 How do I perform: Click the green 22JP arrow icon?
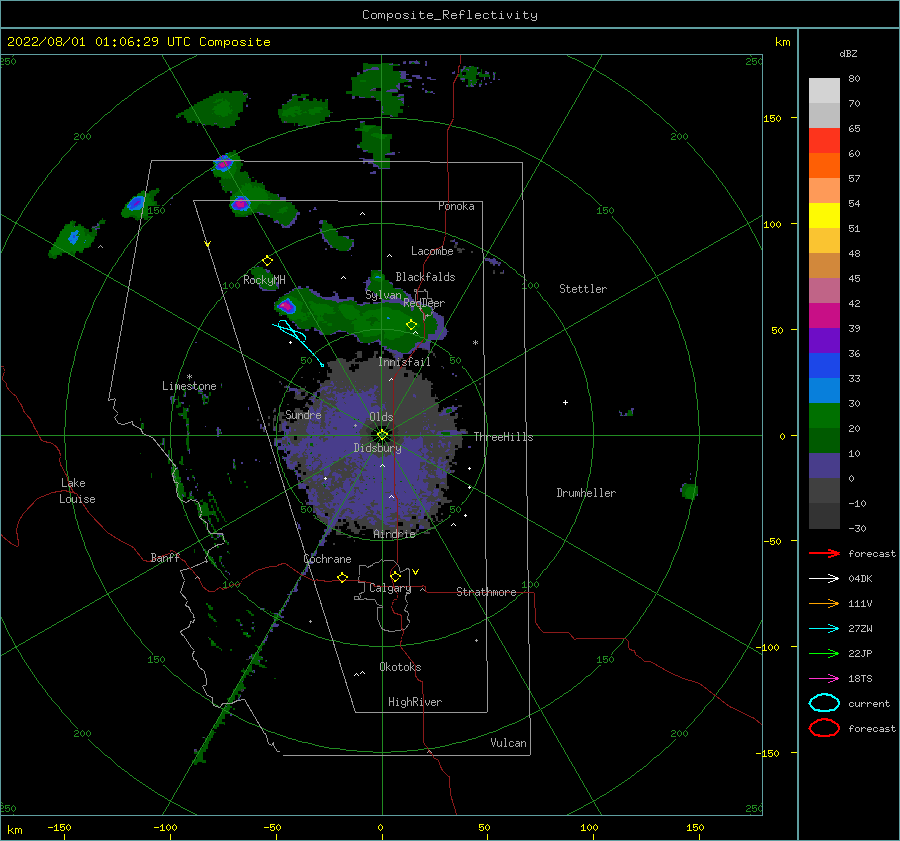[x=824, y=653]
